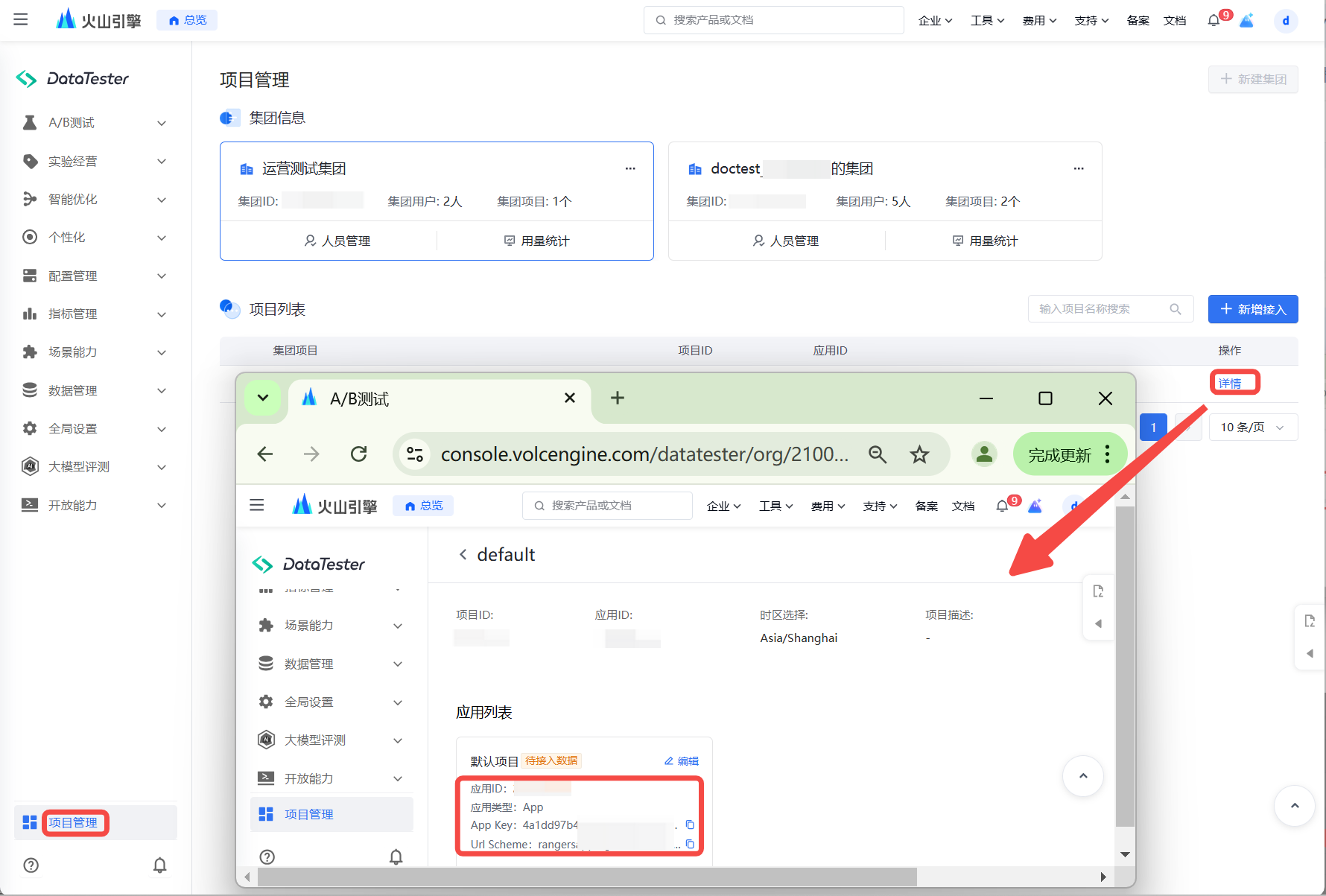Open 人员管理 on the doctest 集团 card

[786, 241]
